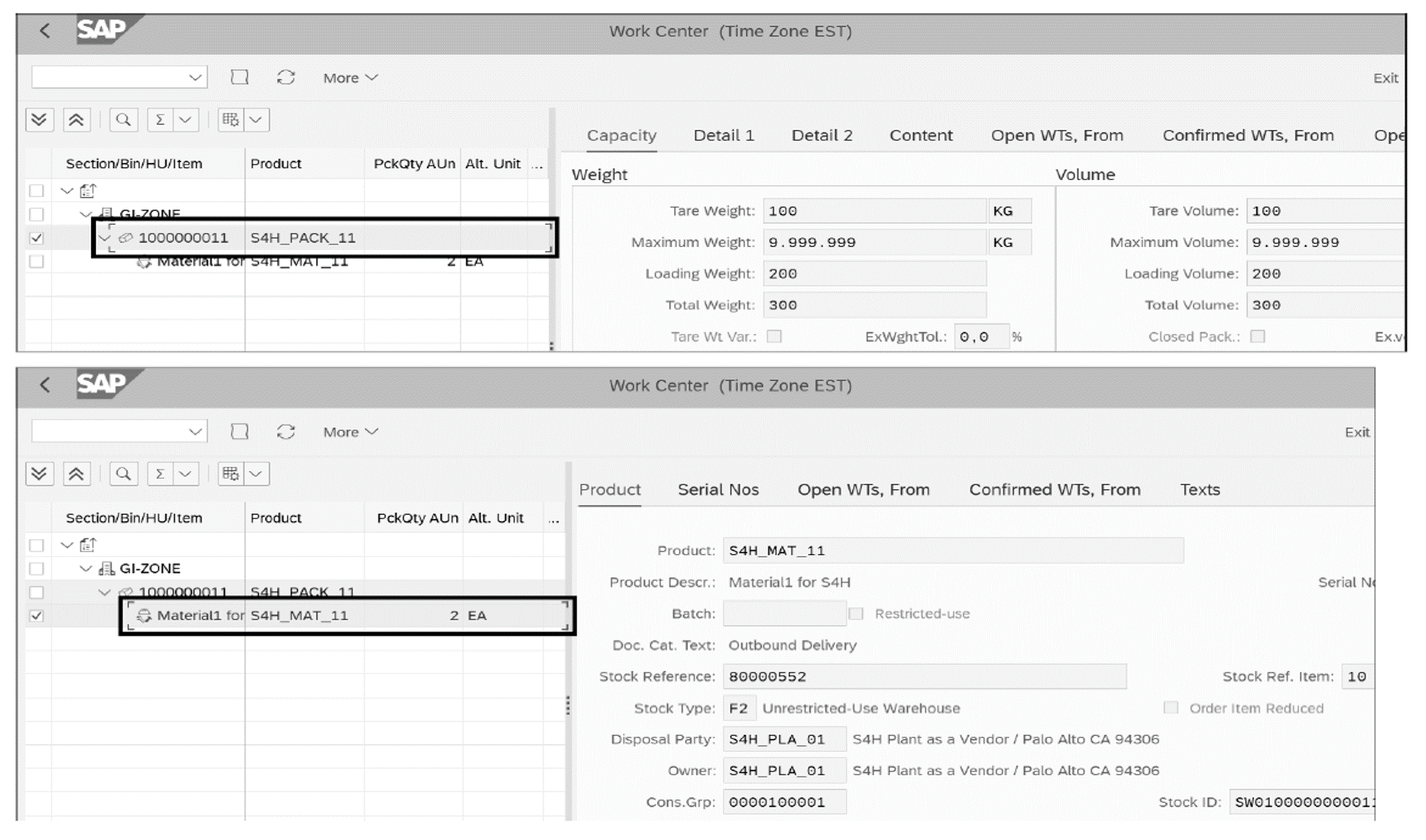Click Exit in the lower Work Center window

pos(1357,432)
